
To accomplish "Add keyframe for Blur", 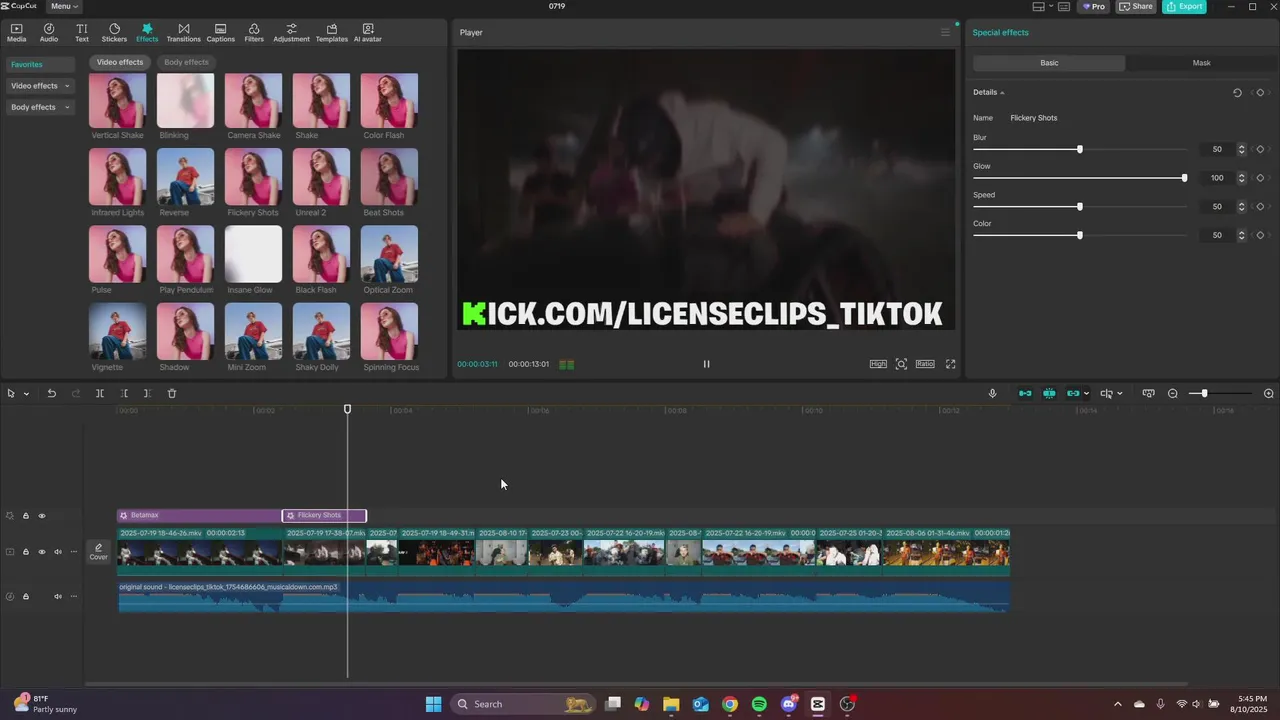I will click(x=1260, y=149).
